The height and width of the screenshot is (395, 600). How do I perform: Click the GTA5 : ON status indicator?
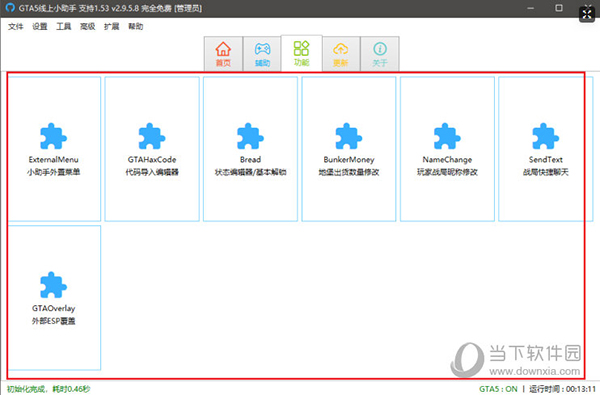pyautogui.click(x=498, y=389)
